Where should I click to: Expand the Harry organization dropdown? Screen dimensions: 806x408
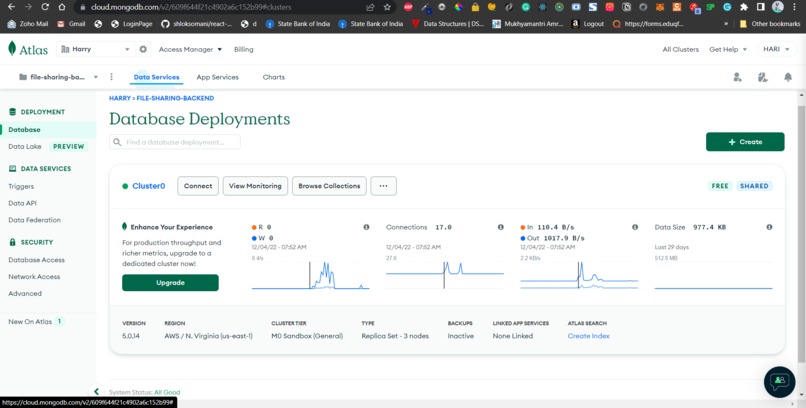[x=95, y=49]
